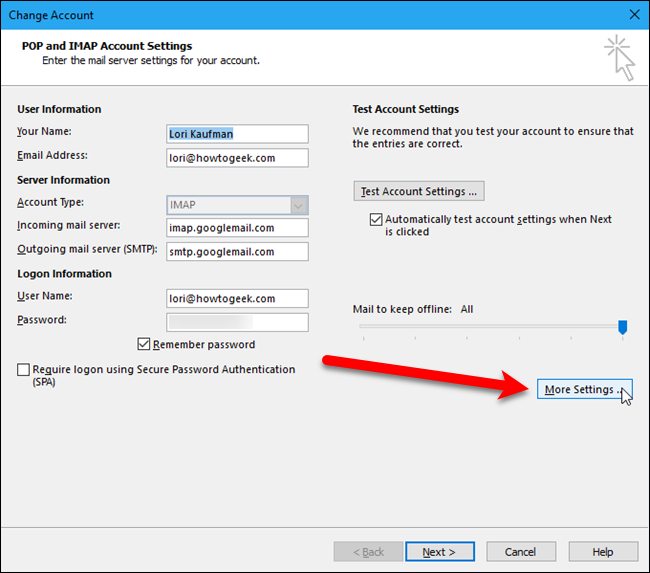The width and height of the screenshot is (650, 573).
Task: Click the cursor-click icon in the header
Action: 620,58
